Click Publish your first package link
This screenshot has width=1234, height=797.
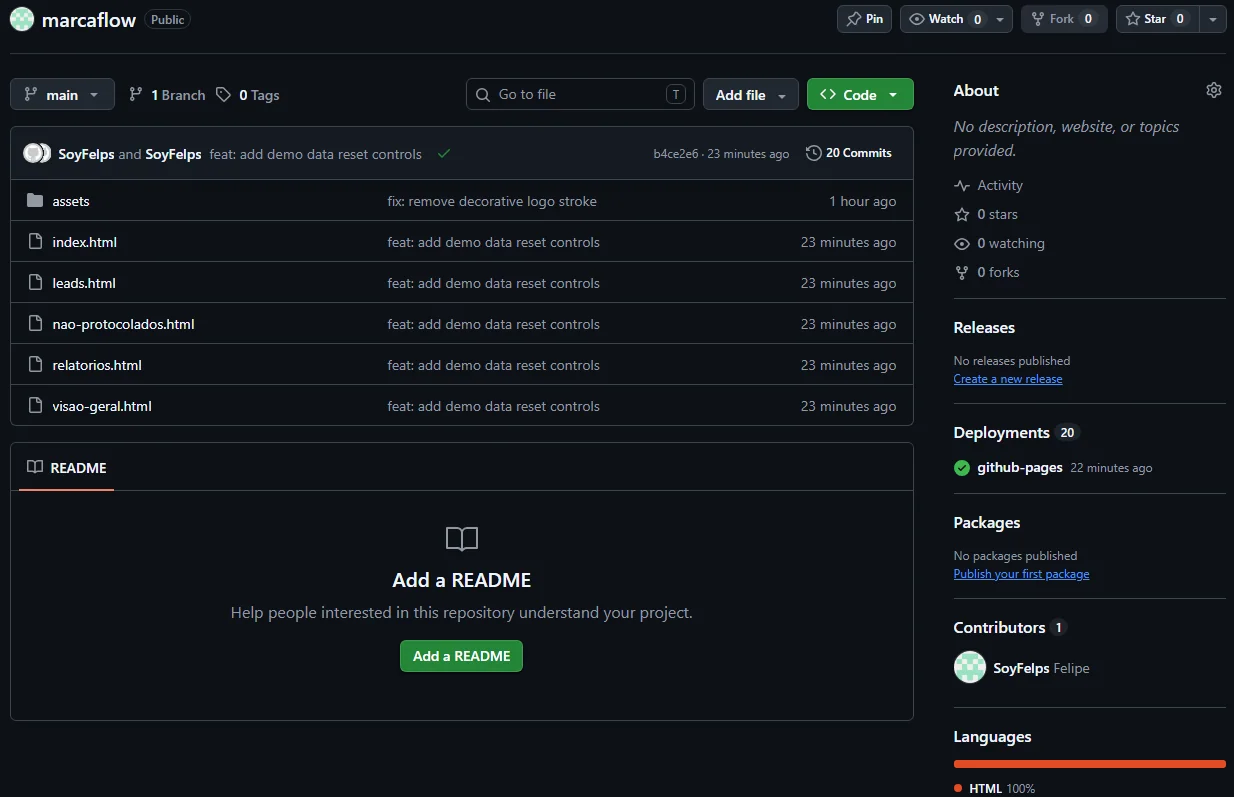1021,574
